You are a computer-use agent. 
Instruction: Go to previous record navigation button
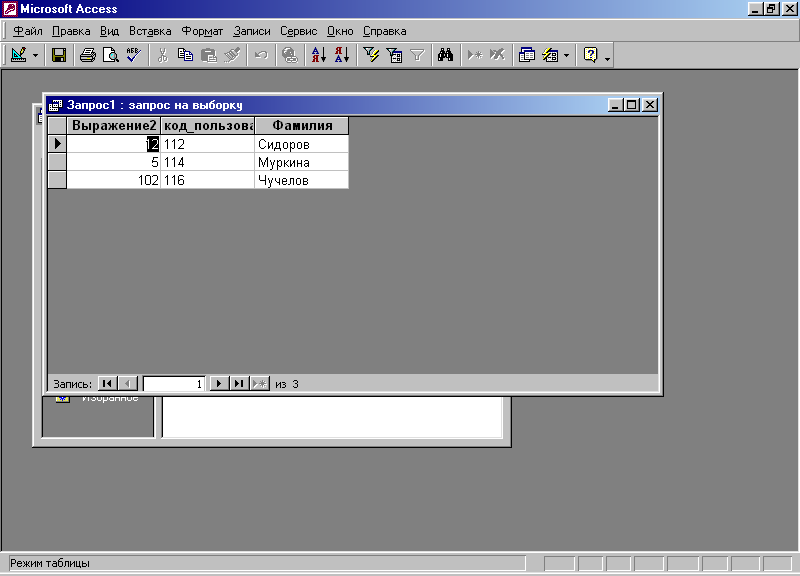click(128, 384)
